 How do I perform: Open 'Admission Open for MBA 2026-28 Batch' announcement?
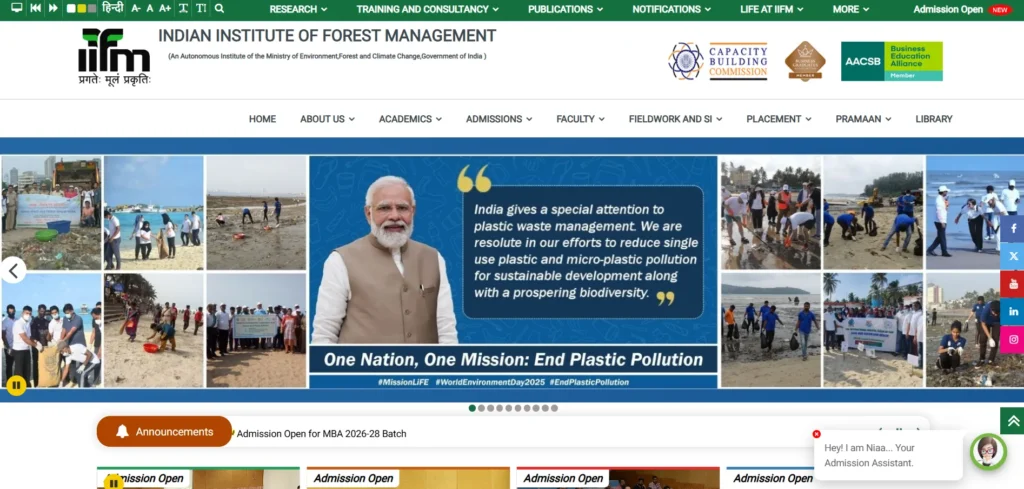pos(321,434)
